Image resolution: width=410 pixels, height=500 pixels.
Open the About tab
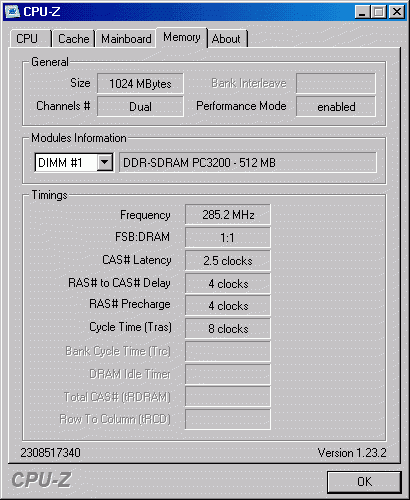click(227, 39)
